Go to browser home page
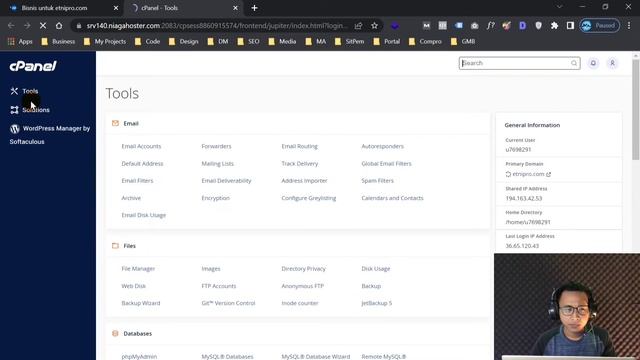640x360 pixels. [59, 26]
